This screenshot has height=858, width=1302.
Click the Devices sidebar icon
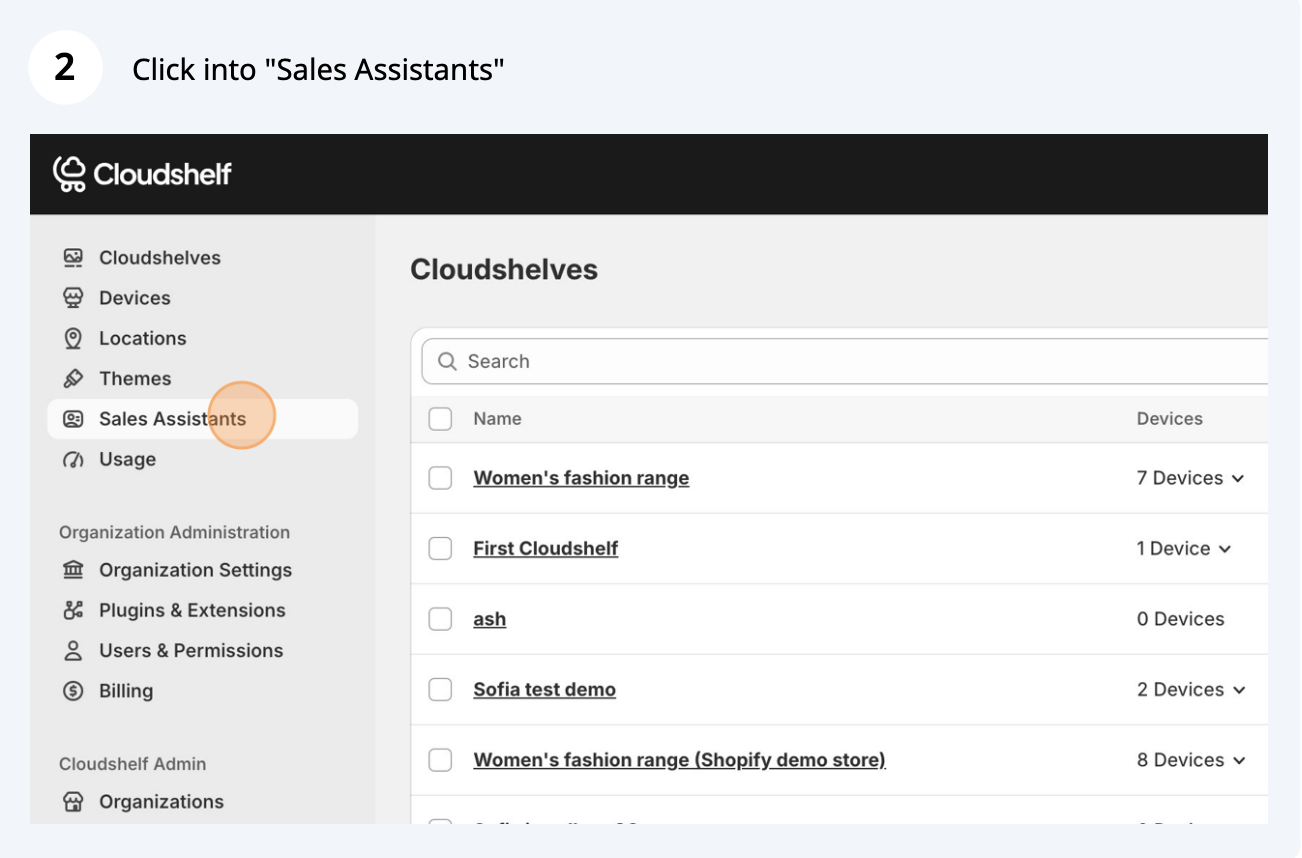coord(73,298)
